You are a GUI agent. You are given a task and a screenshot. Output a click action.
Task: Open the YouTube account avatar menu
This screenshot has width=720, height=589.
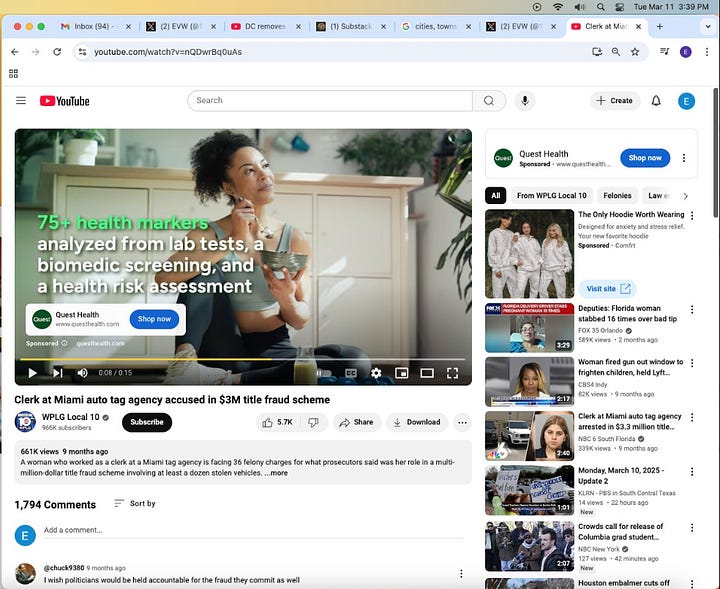[x=686, y=101]
